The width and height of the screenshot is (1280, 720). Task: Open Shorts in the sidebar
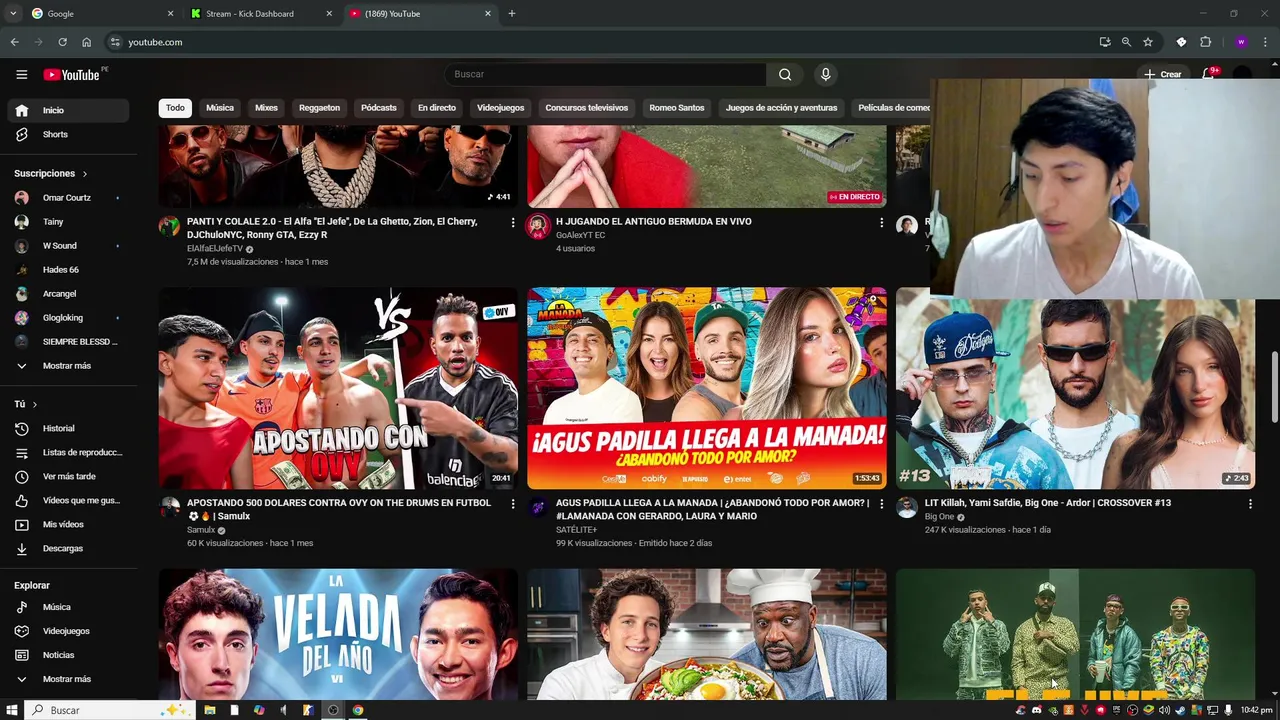coord(66,134)
